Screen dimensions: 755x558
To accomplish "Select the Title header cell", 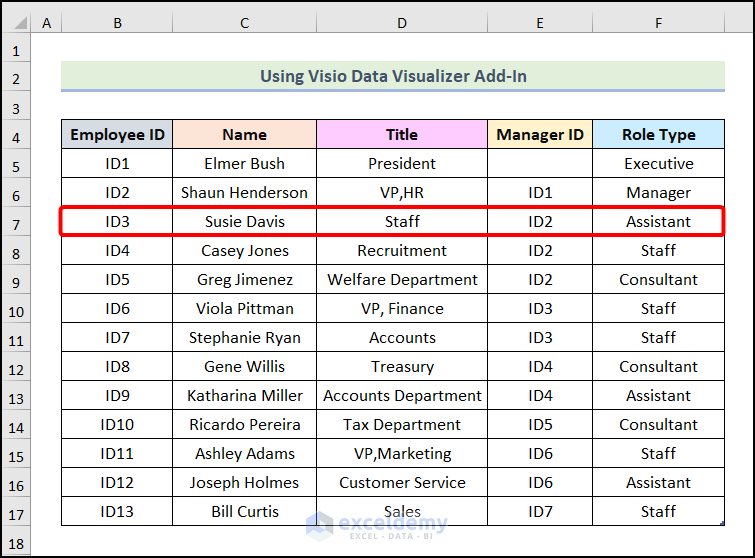I will point(402,135).
